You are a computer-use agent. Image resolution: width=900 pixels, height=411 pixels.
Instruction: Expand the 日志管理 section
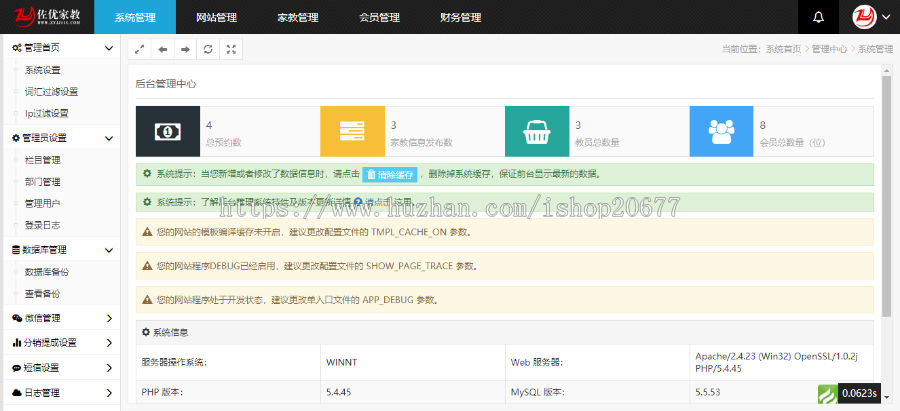pyautogui.click(x=60, y=393)
